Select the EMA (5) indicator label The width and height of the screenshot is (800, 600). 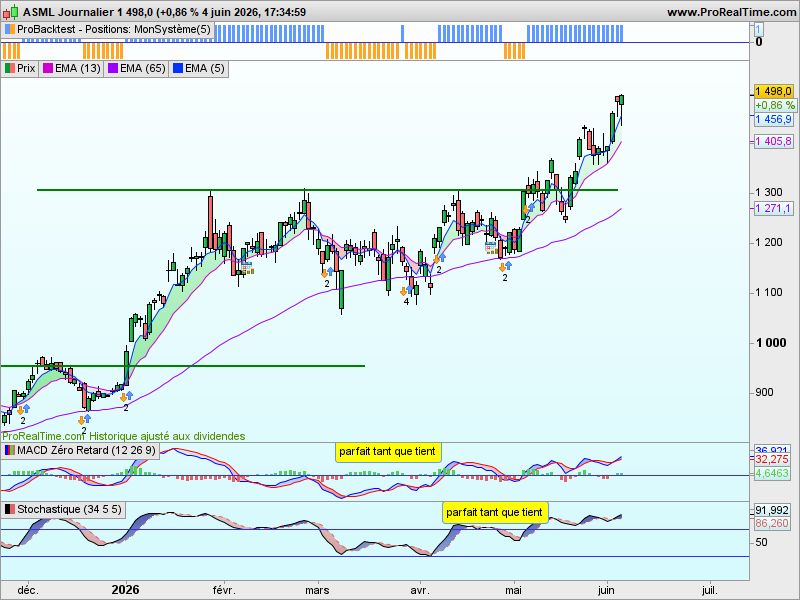tap(205, 68)
